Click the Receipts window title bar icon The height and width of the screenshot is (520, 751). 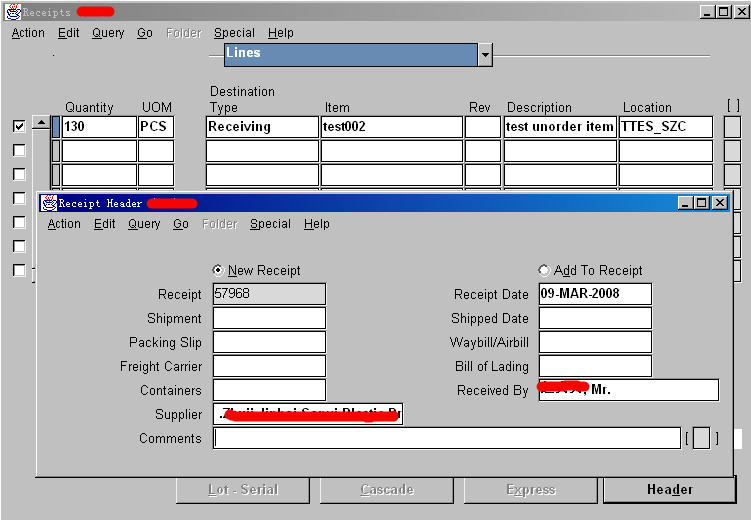click(13, 11)
